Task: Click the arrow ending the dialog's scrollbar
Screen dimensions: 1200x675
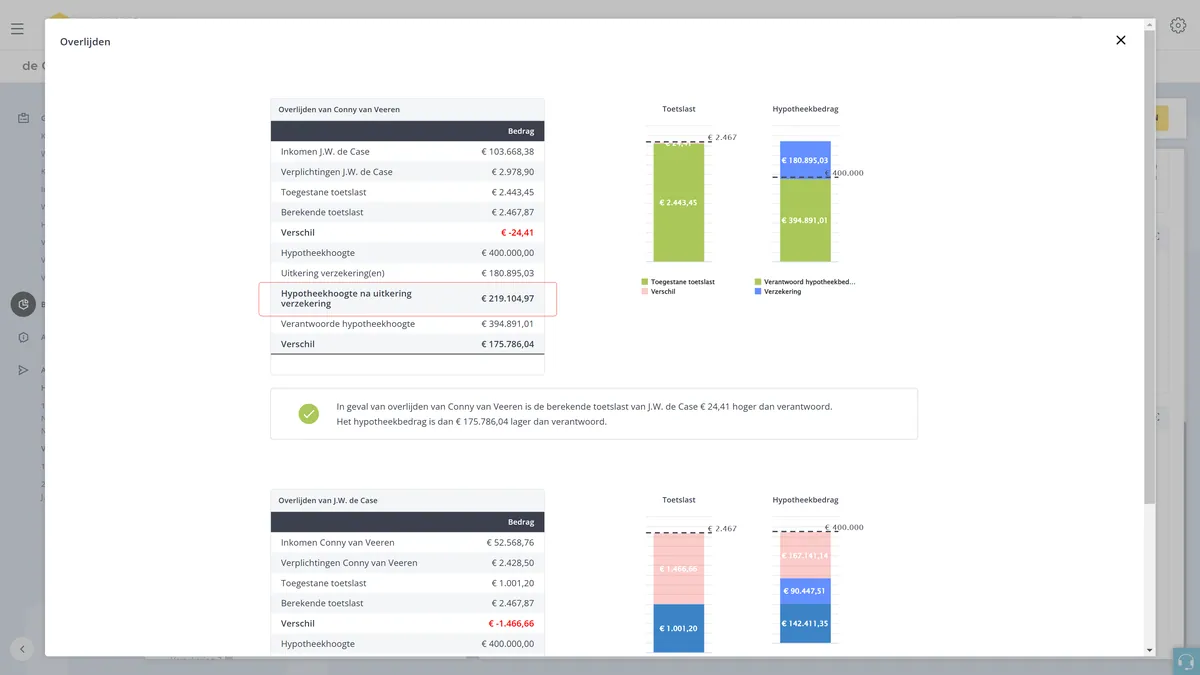Action: [1149, 650]
